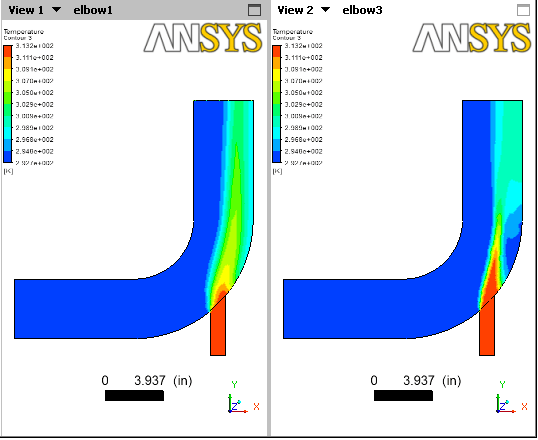Click the View 1 label
Screen dimensions: 538x440
(26, 10)
